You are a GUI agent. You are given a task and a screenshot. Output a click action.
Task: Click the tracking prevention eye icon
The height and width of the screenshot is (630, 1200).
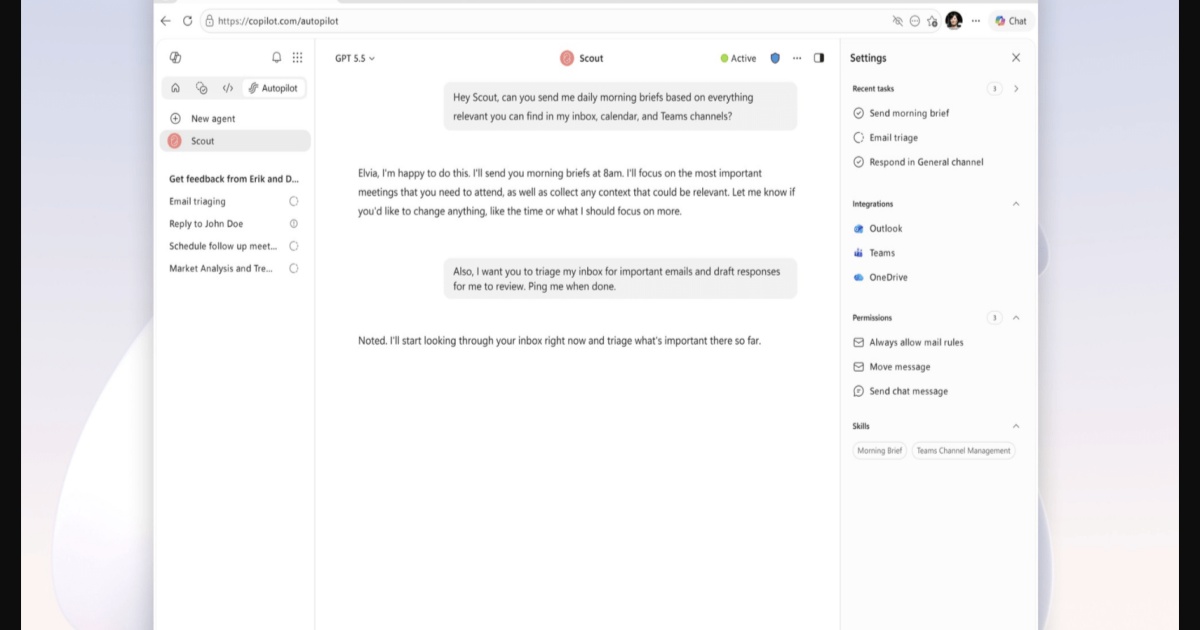[x=897, y=20]
